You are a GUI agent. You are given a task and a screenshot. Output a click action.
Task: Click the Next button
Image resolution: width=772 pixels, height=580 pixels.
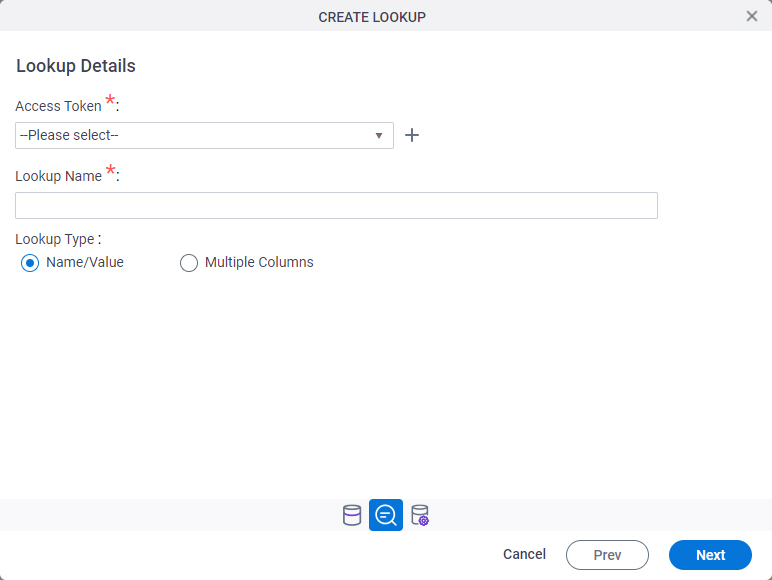point(710,555)
